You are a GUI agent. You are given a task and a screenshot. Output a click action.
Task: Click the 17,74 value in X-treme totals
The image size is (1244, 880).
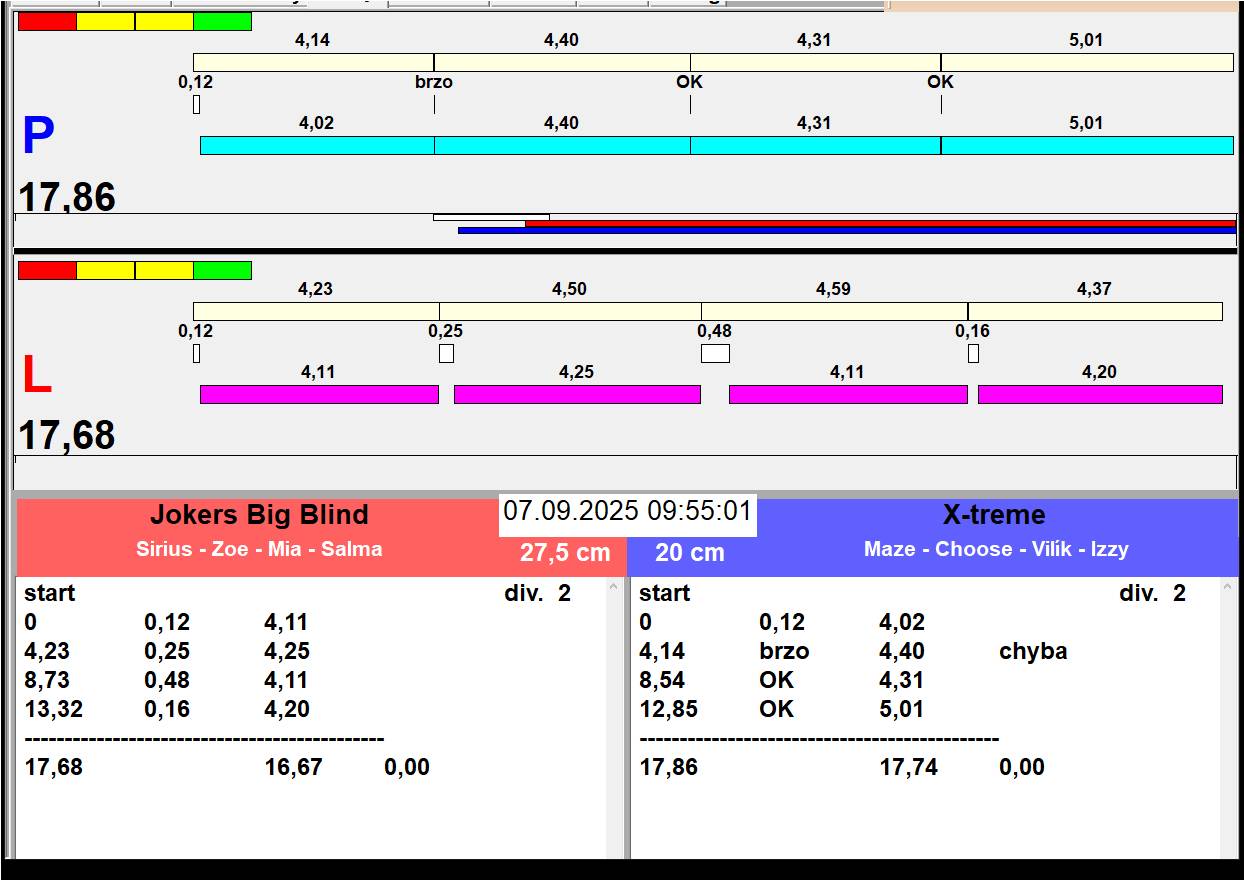coord(909,767)
